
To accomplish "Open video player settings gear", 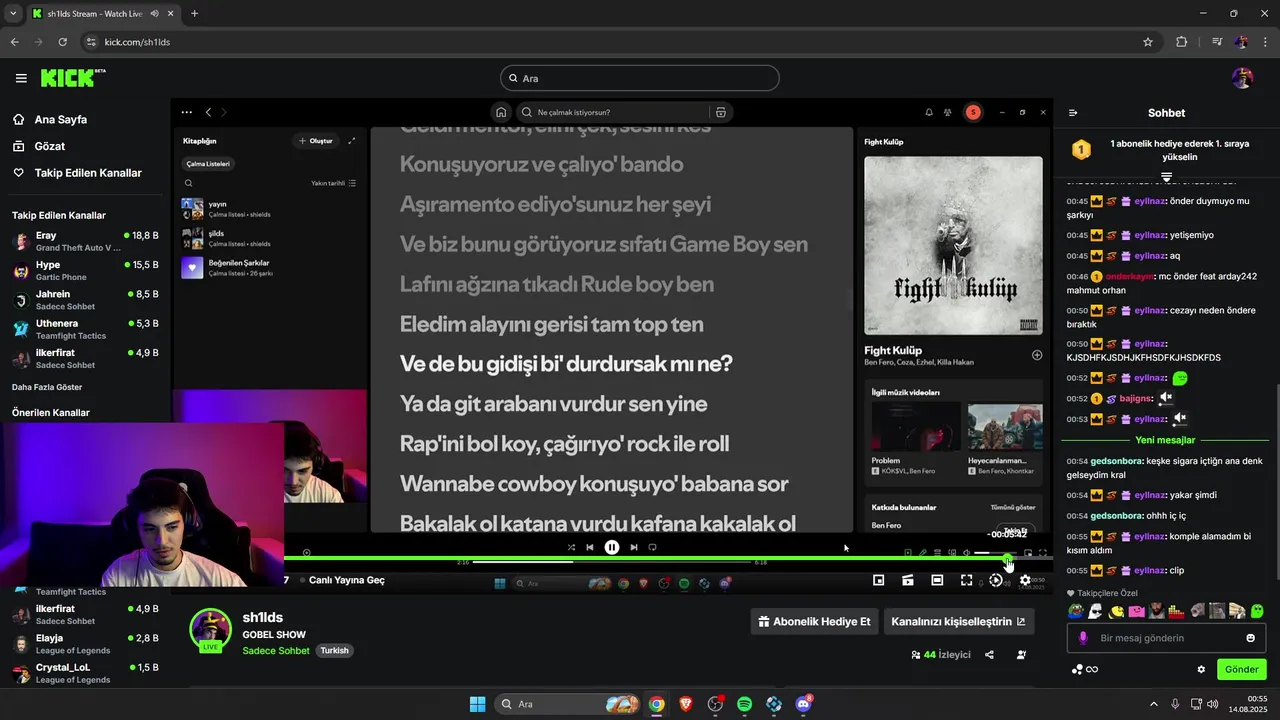I will pyautogui.click(x=1025, y=580).
